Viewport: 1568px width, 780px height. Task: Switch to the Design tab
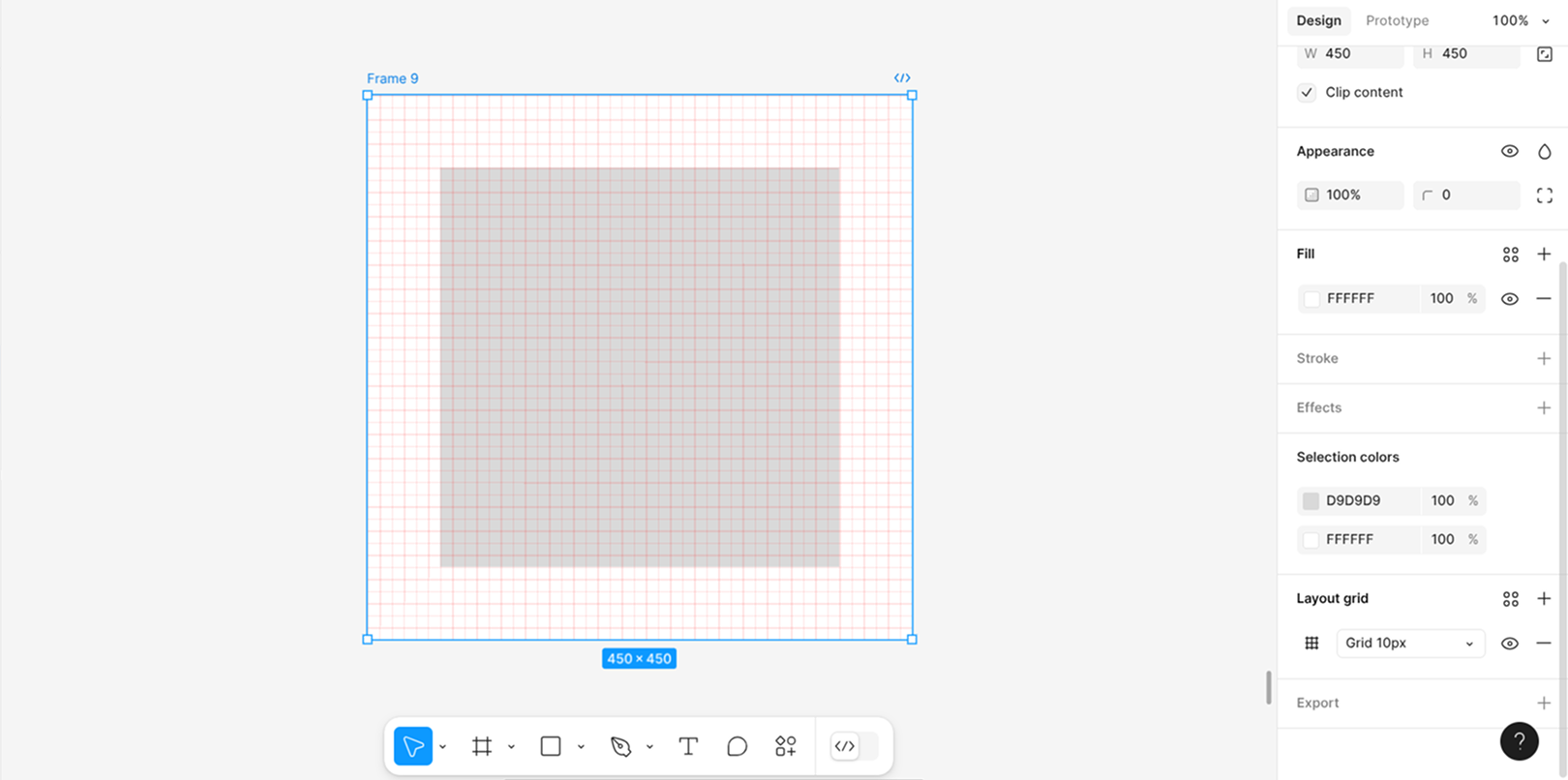click(1318, 20)
